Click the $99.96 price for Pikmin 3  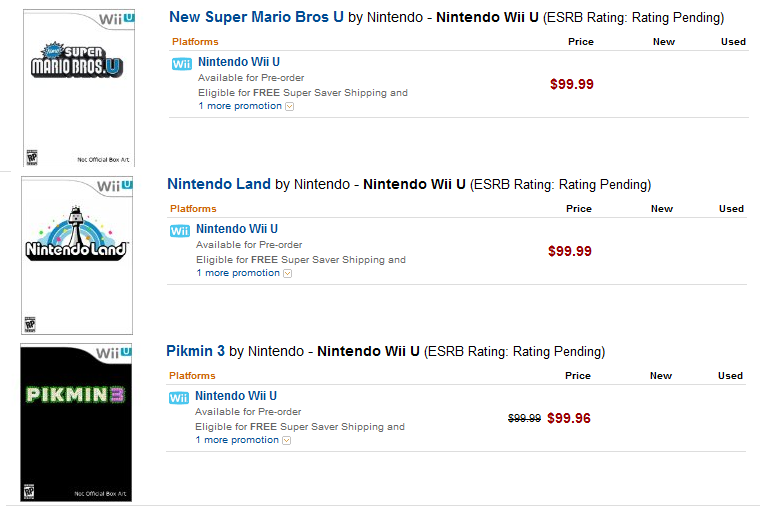click(x=569, y=419)
